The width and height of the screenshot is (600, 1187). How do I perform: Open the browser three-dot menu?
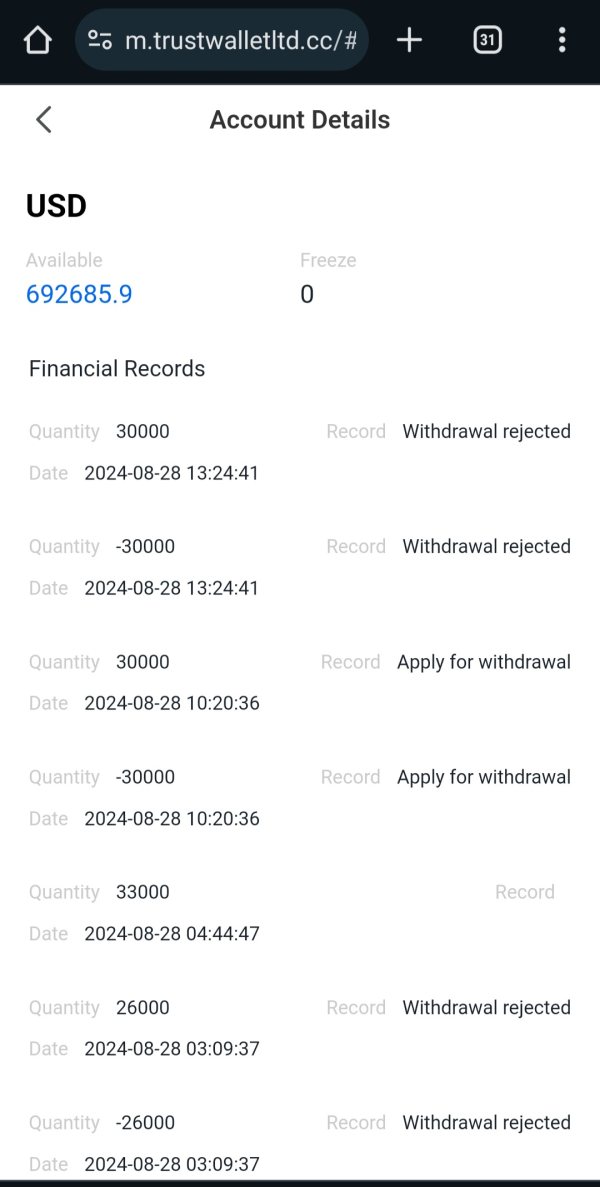562,40
